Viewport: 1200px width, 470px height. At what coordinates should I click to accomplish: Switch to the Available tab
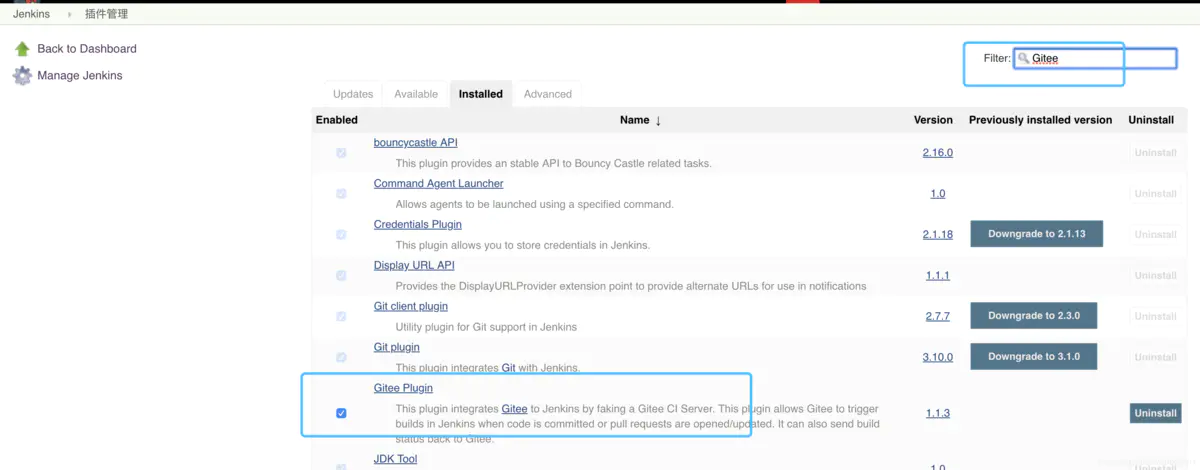(416, 94)
